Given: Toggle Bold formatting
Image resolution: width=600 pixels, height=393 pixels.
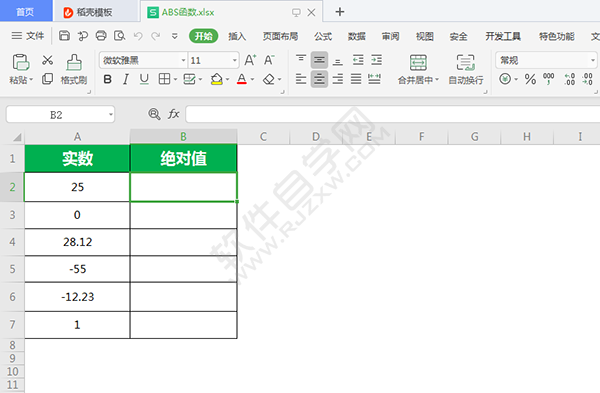Looking at the screenshot, I should (108, 79).
